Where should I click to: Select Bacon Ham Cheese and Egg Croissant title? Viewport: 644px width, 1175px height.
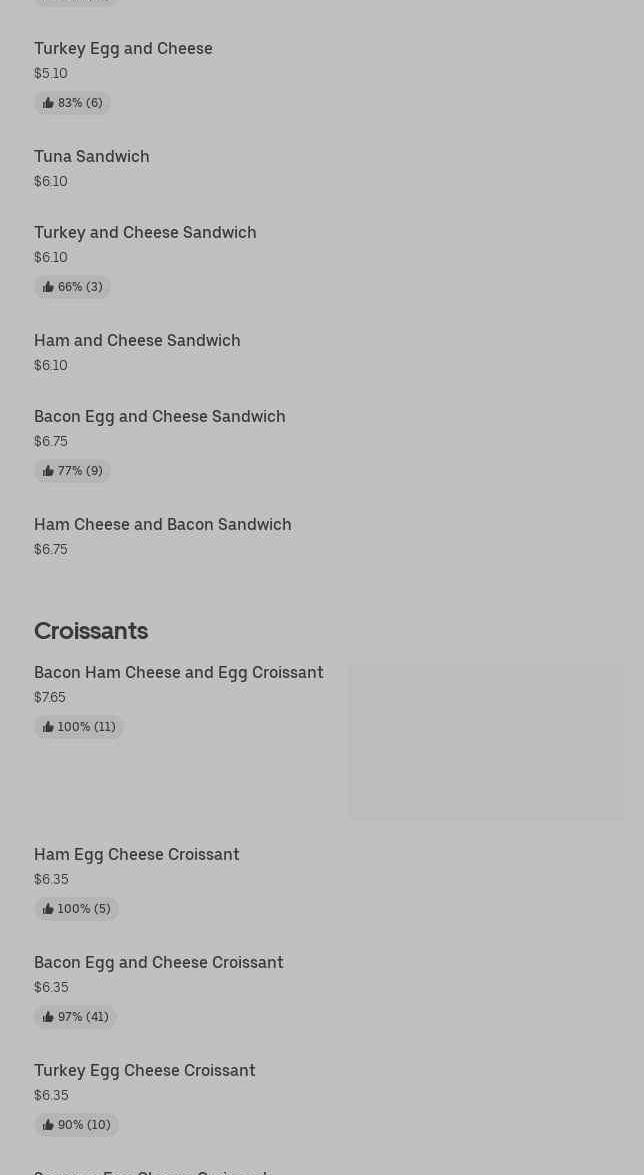179,672
